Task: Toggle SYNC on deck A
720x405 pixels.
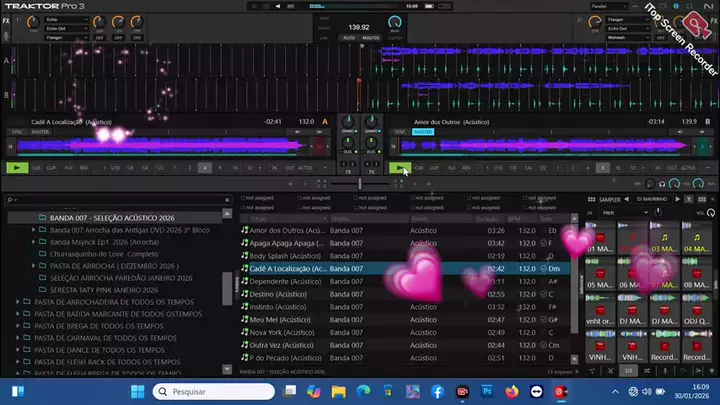Action: (17, 132)
